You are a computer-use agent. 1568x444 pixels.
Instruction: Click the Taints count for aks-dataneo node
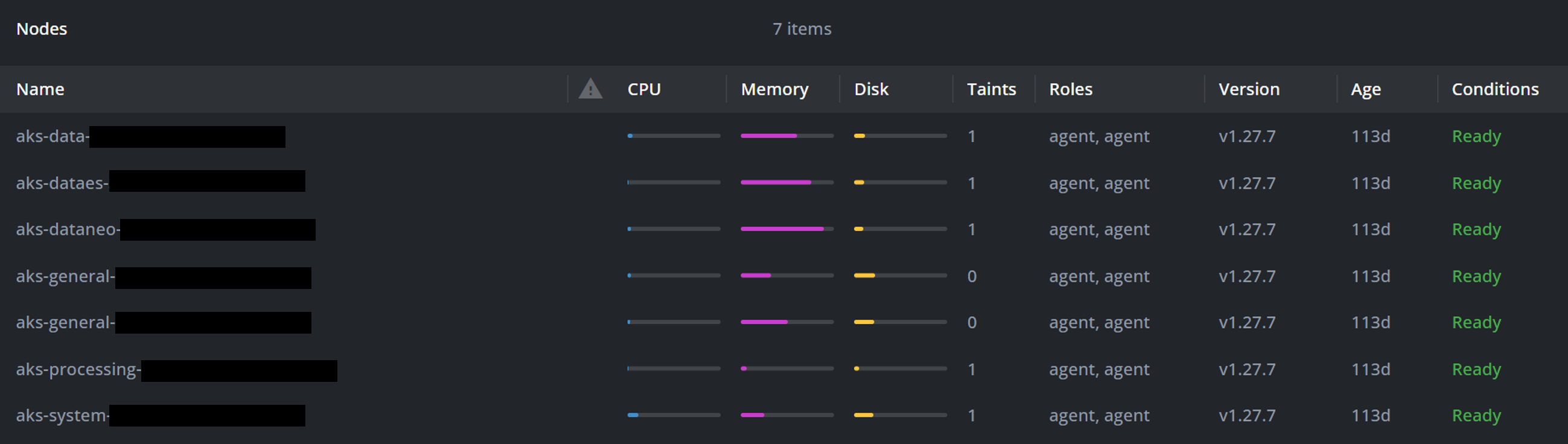972,229
